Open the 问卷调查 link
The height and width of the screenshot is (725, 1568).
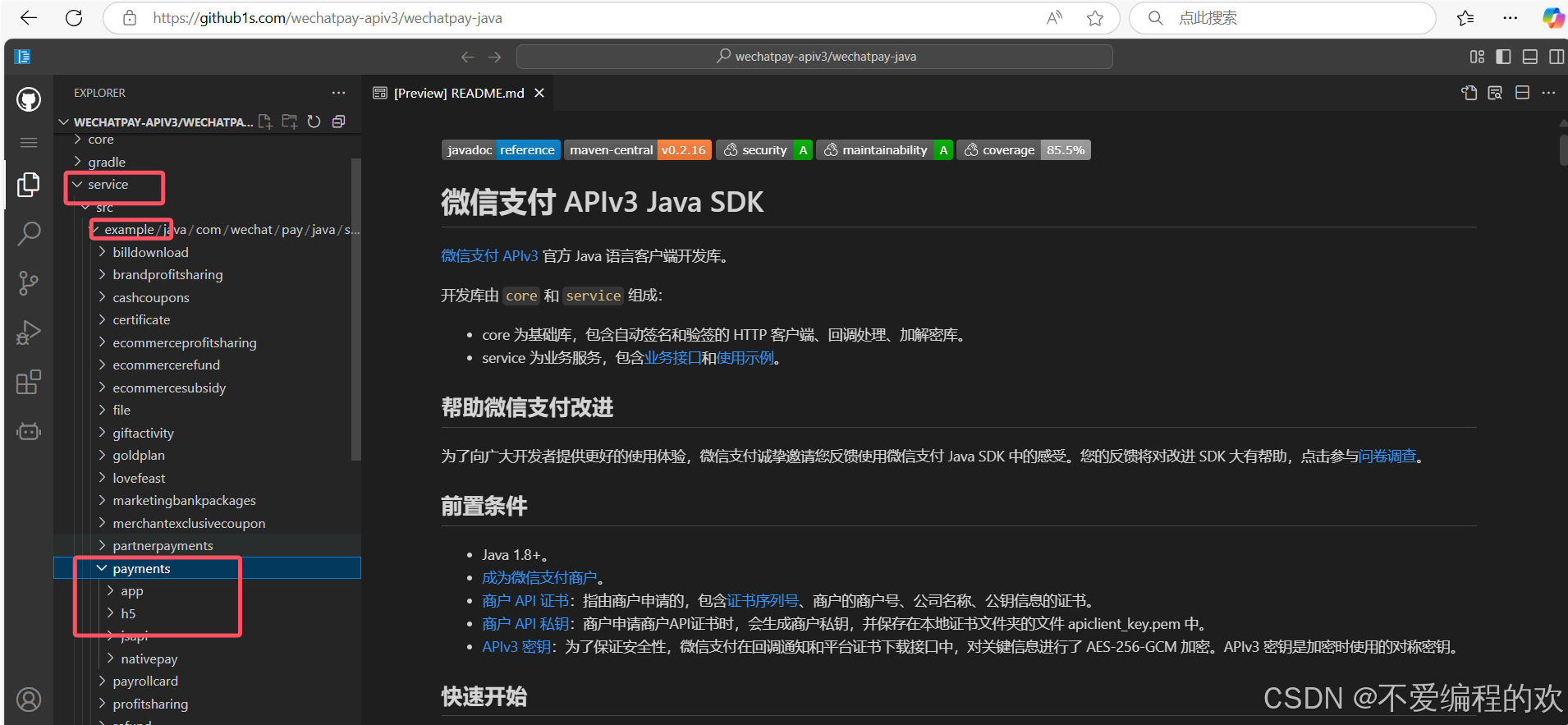1387,456
